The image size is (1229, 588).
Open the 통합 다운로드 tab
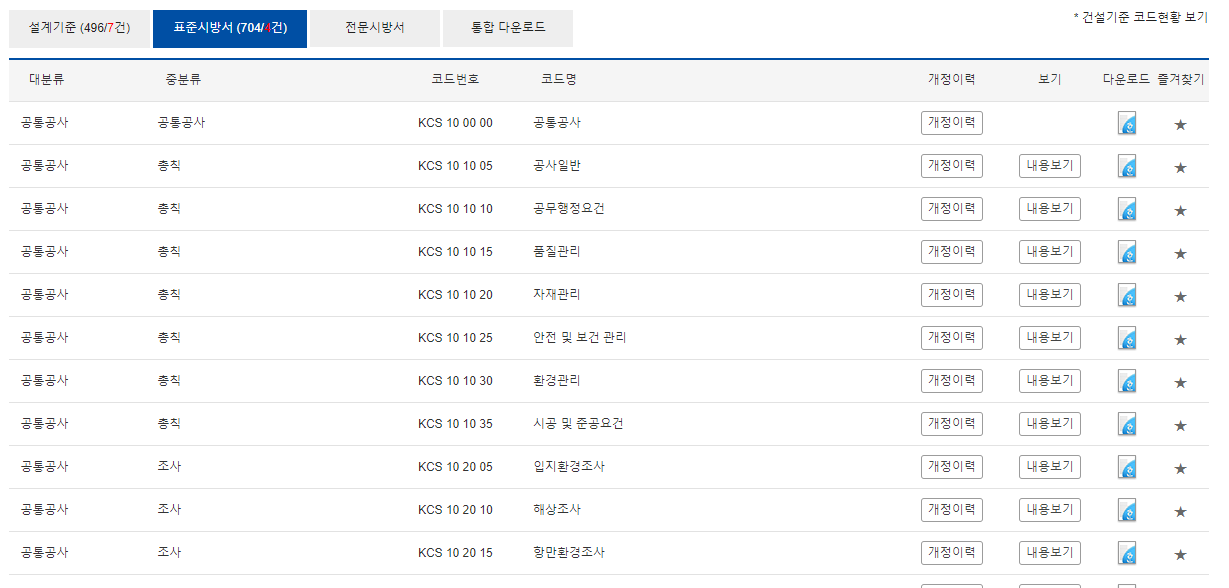(508, 28)
